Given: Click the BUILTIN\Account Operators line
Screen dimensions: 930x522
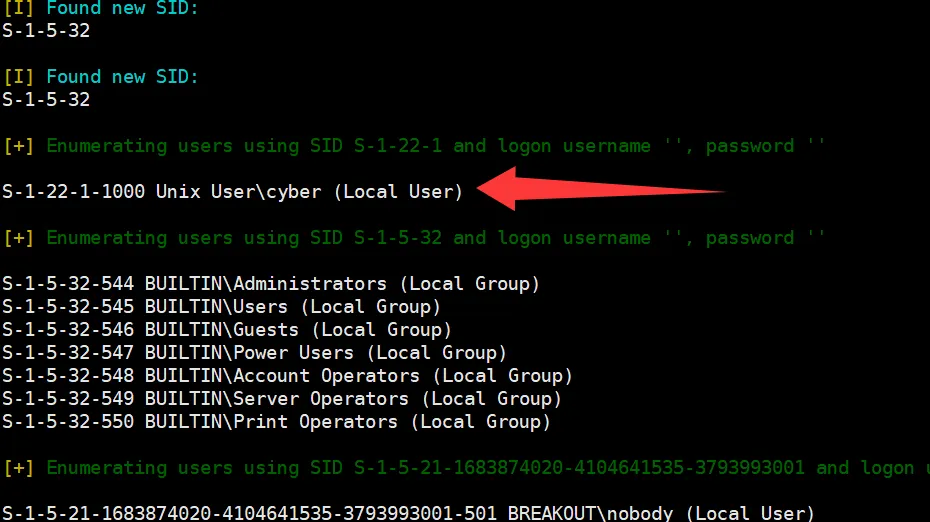Looking at the screenshot, I should (288, 375).
